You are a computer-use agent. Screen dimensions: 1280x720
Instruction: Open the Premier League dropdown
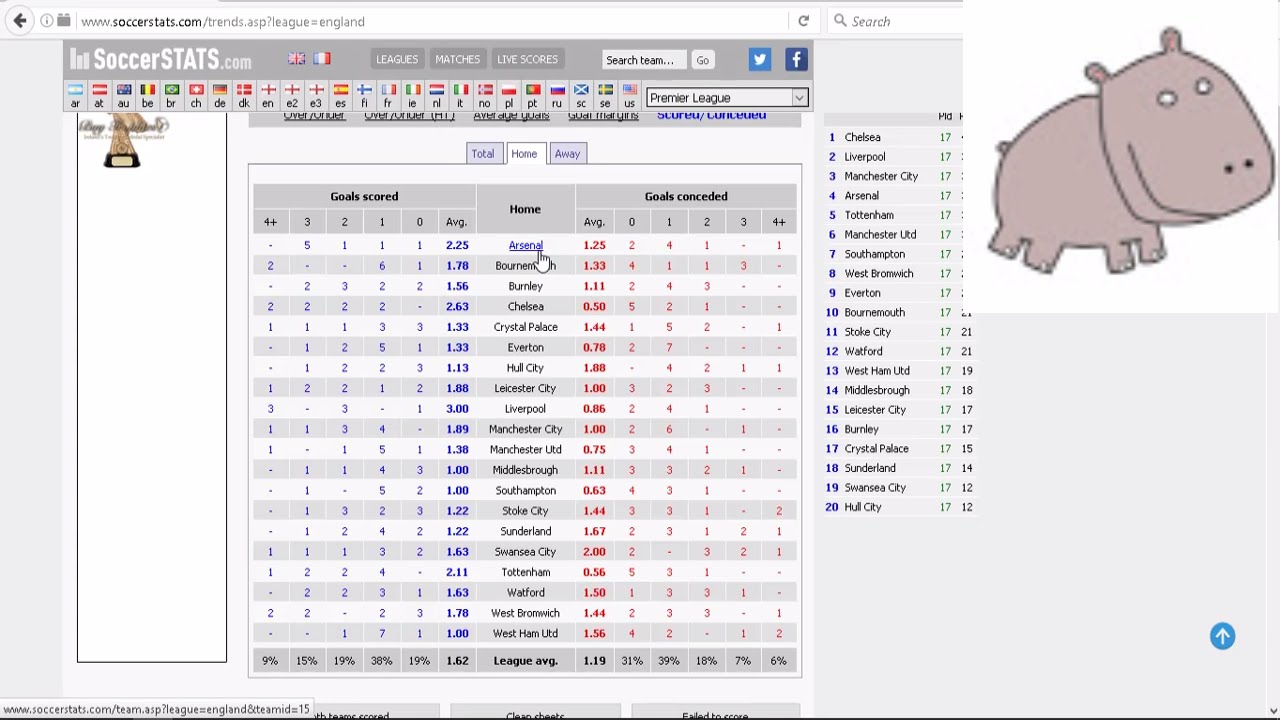tap(727, 98)
